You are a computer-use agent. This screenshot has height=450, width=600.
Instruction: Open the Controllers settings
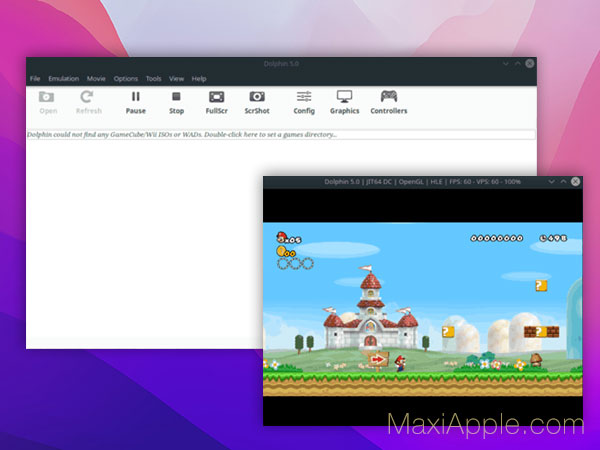click(388, 102)
